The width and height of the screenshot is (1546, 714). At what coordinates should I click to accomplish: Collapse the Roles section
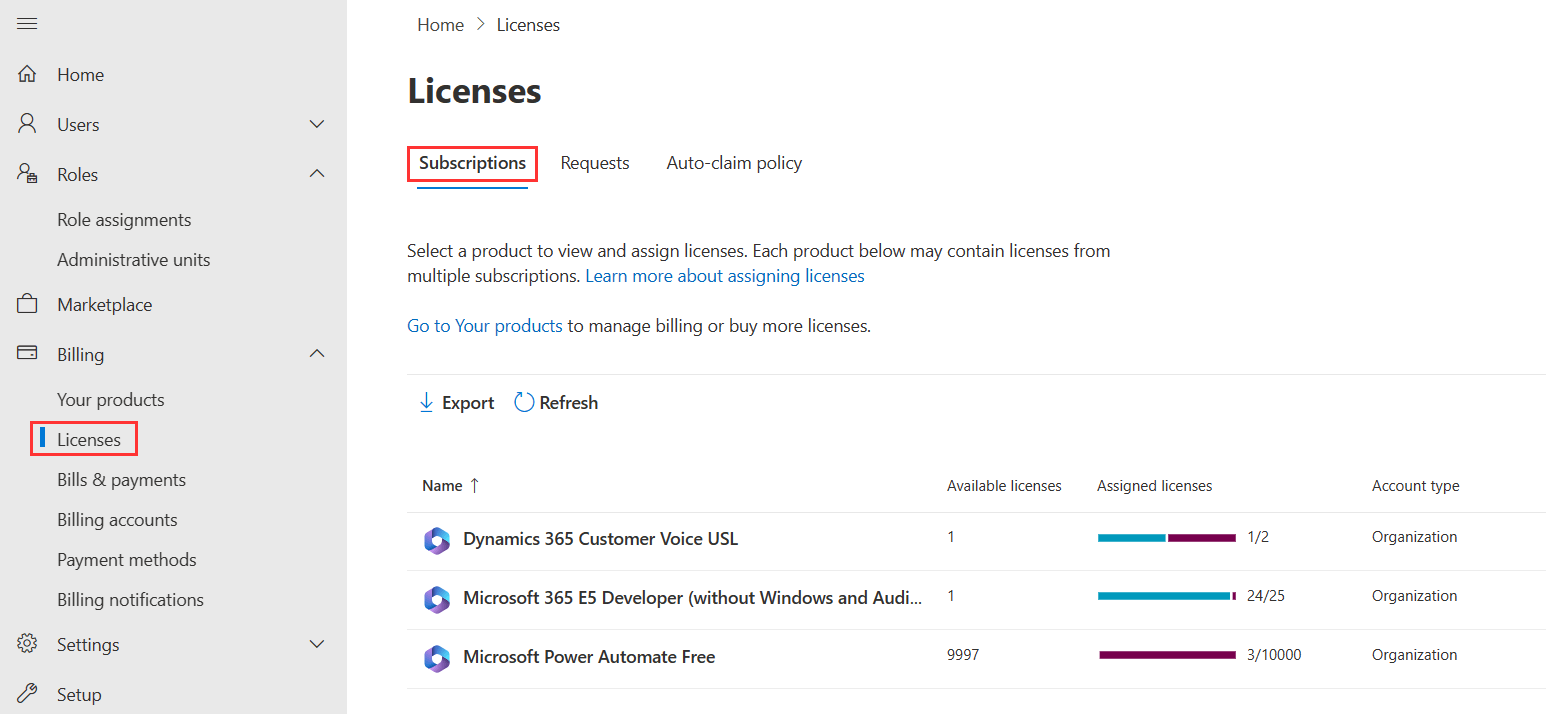click(317, 173)
